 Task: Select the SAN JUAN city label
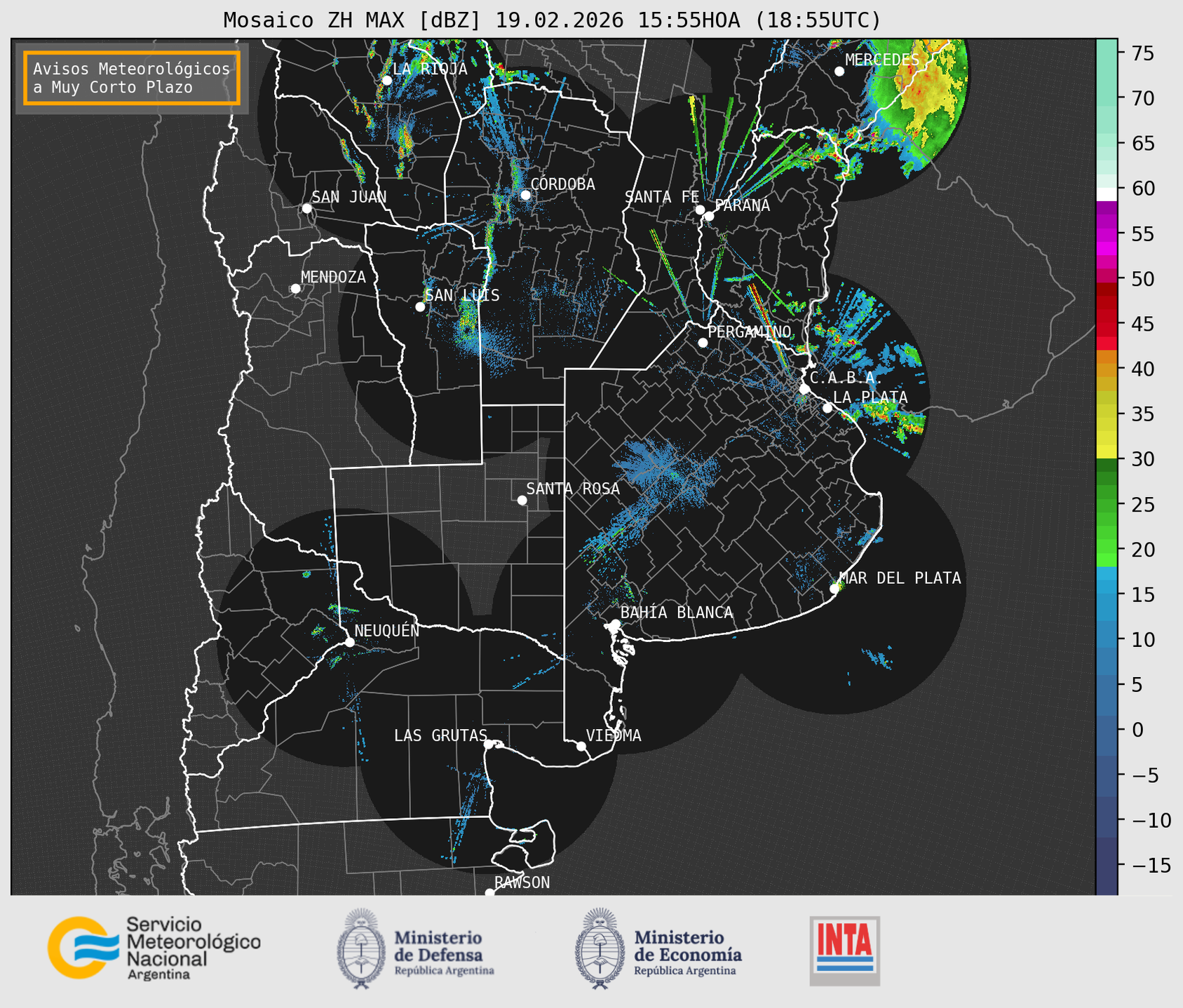pyautogui.click(x=349, y=197)
